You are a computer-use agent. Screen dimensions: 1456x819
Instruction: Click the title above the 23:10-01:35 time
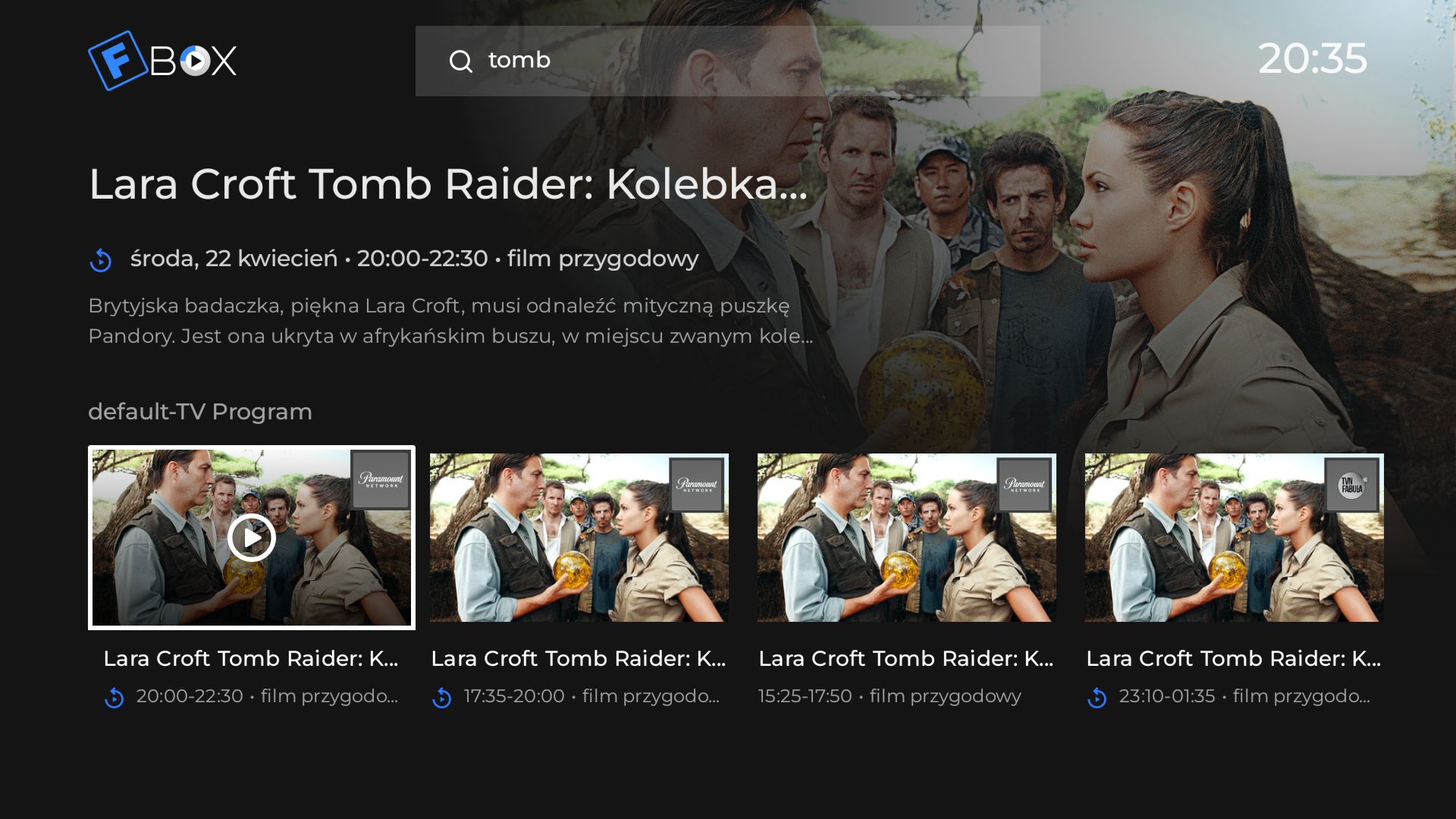tap(1234, 658)
